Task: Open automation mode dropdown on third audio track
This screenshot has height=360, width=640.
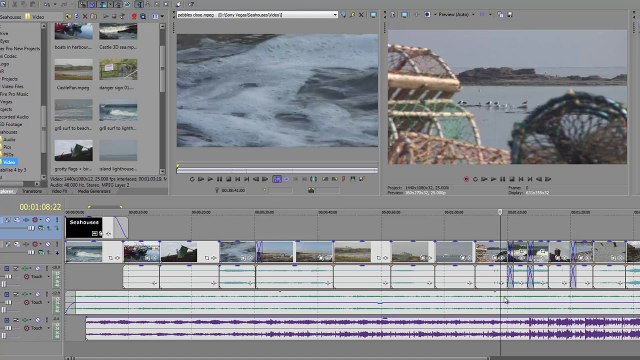Action: pyautogui.click(x=49, y=328)
